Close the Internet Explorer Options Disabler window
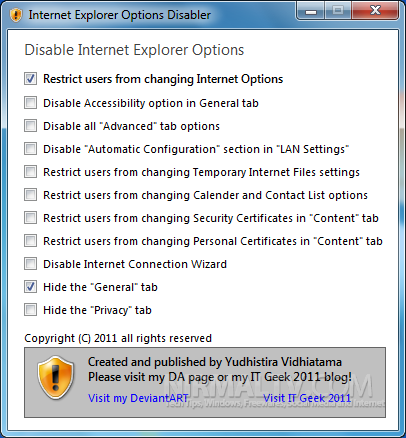Image resolution: width=406 pixels, height=438 pixels. click(375, 11)
